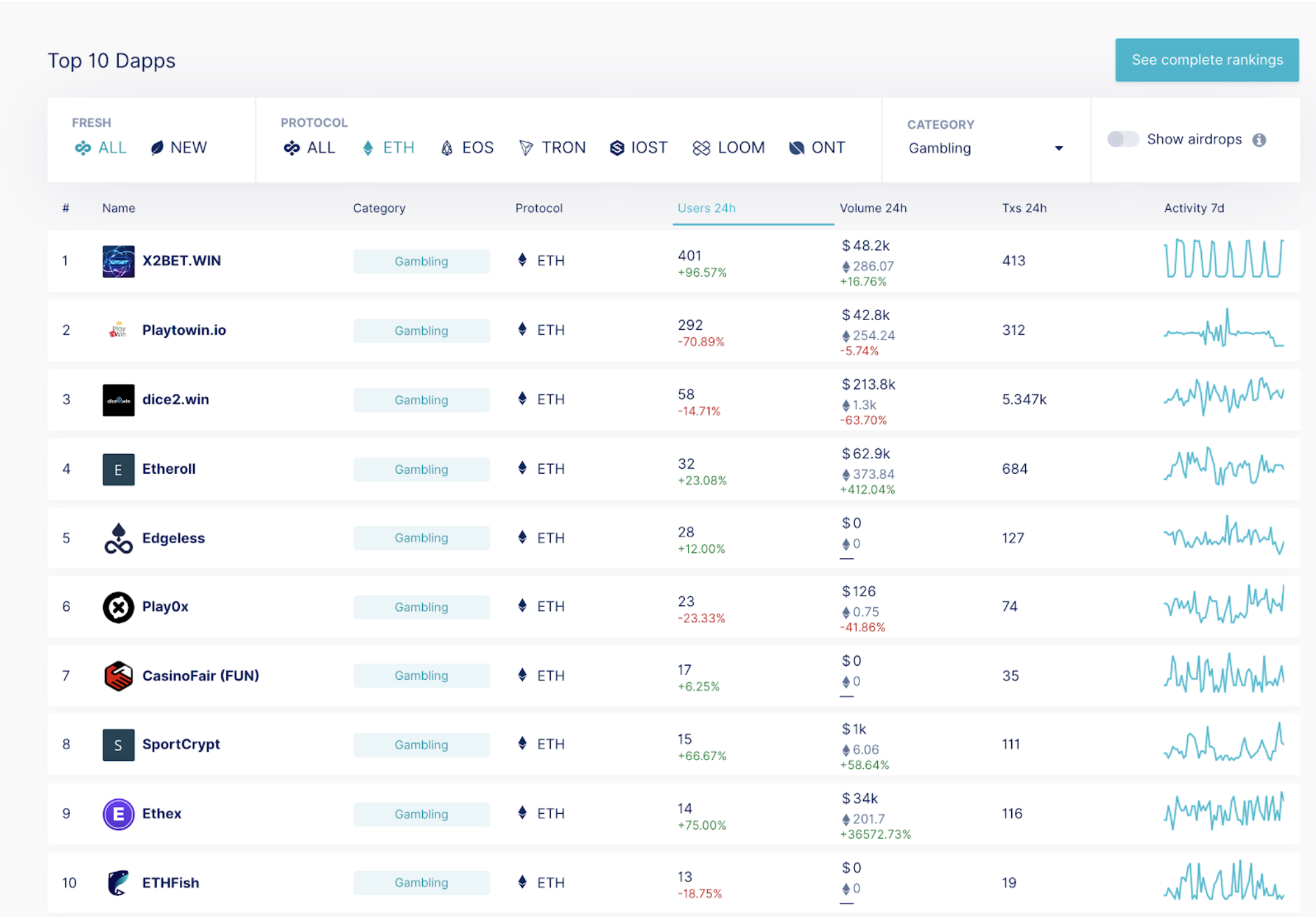
Task: Open X2BET.WIN dapp name link
Action: [182, 261]
